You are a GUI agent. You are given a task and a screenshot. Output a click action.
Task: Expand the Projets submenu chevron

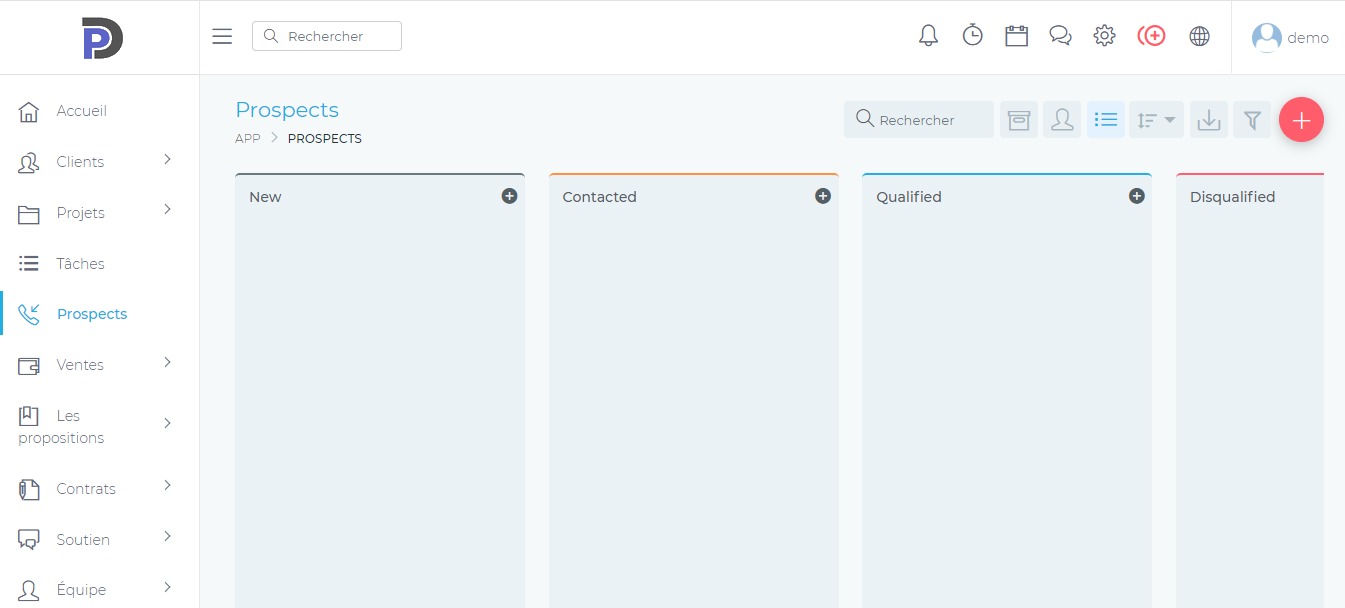[x=167, y=210]
